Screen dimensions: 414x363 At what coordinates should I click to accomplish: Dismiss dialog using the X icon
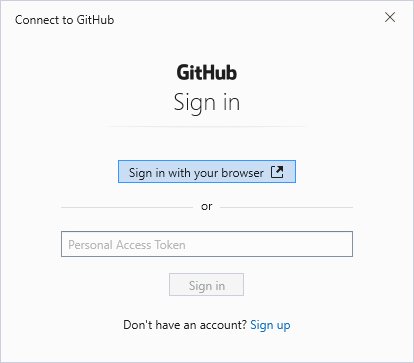[x=390, y=17]
